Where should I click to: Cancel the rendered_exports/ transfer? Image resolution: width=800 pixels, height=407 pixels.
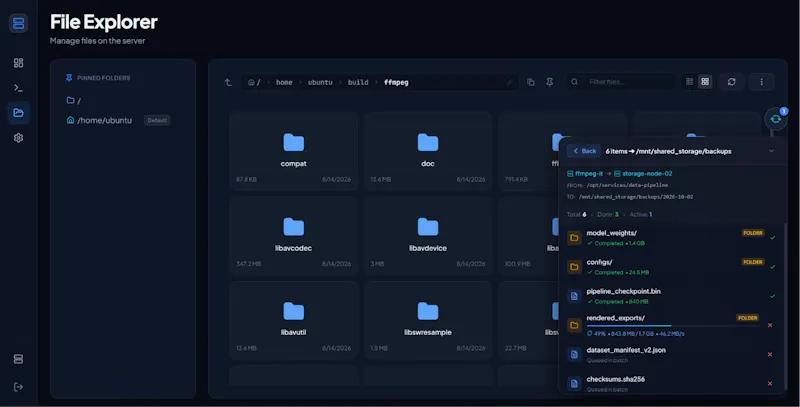click(x=770, y=325)
